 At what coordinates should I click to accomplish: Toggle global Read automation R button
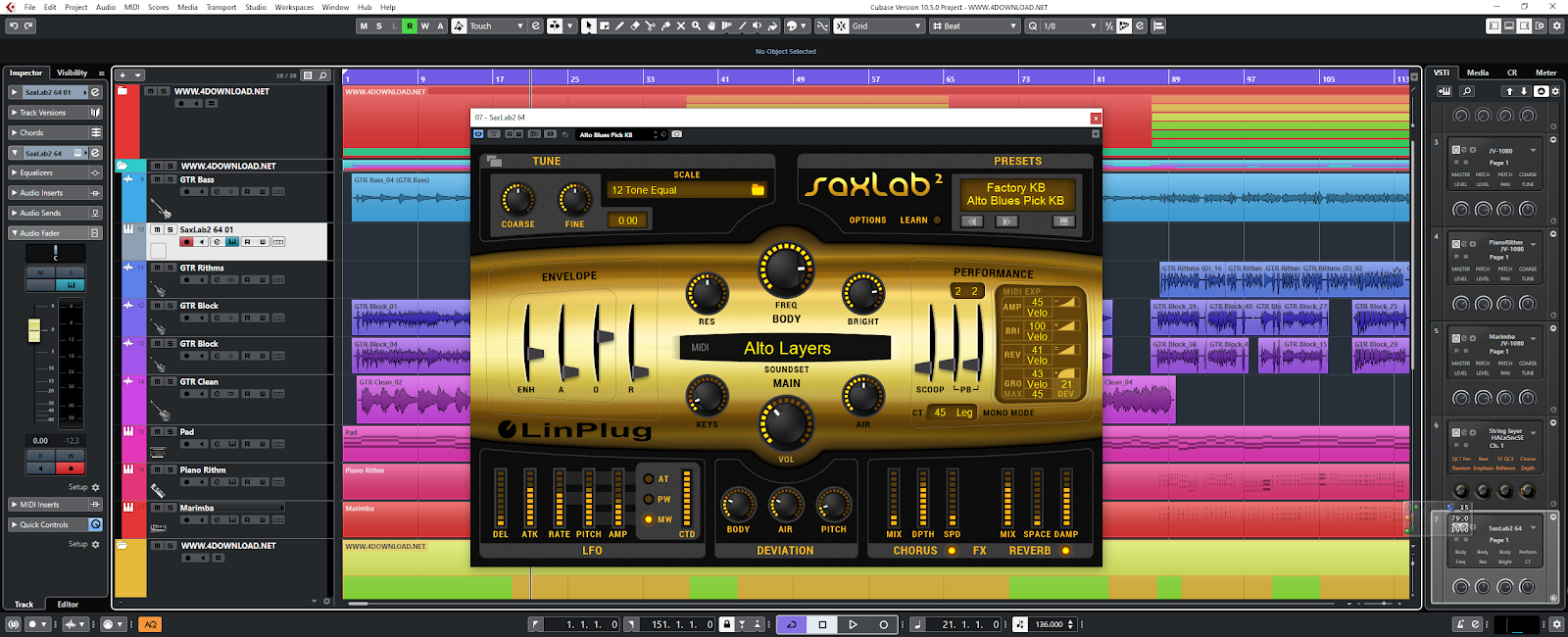(410, 25)
